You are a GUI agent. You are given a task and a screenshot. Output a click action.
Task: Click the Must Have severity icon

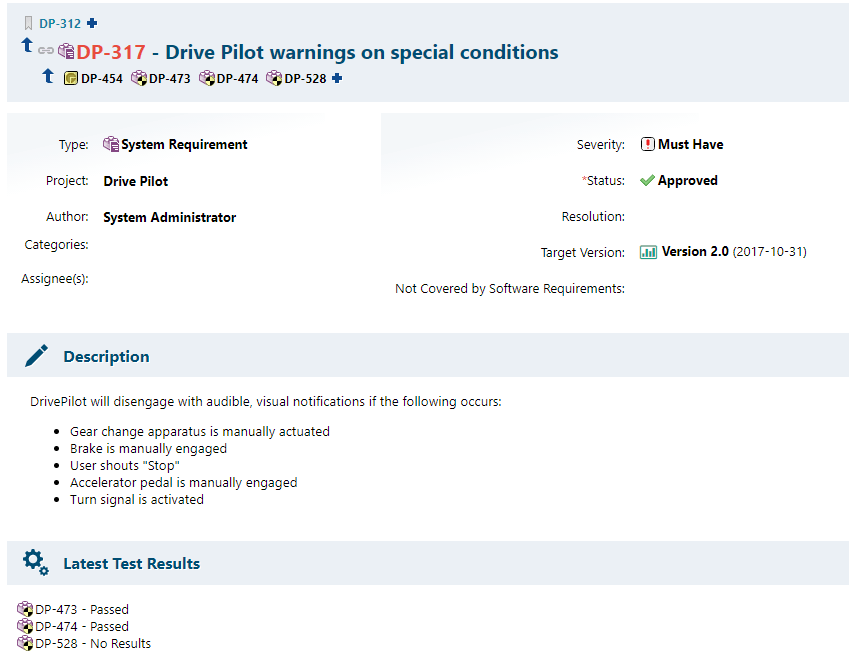coord(648,144)
